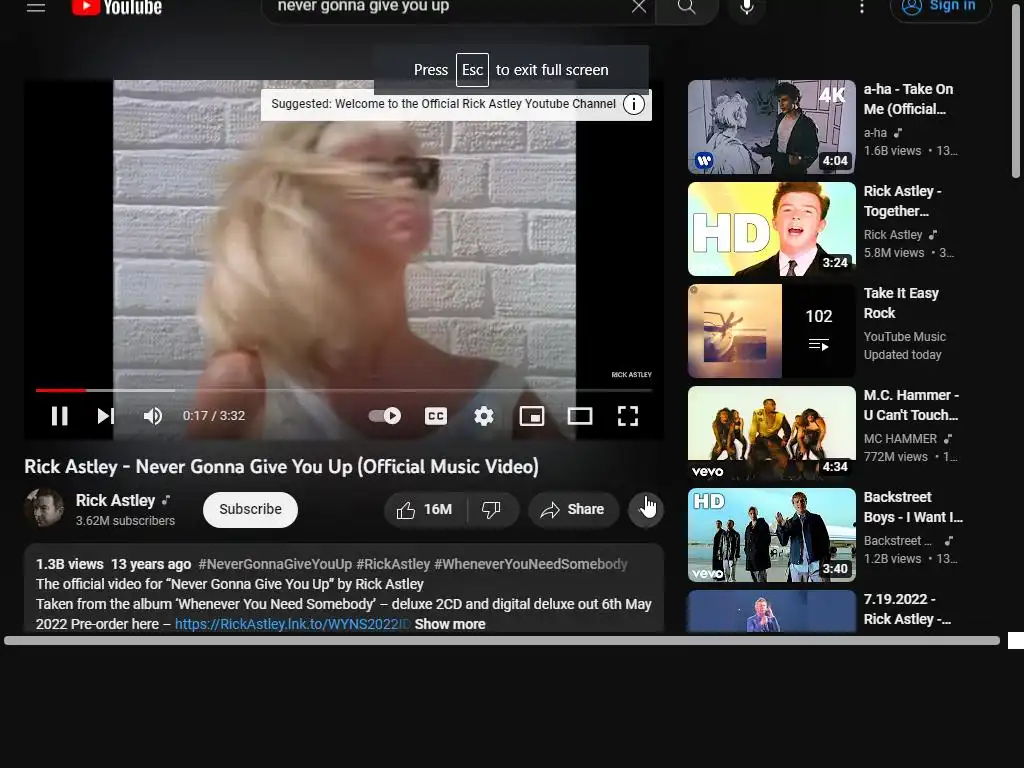Open the RickAstley.lnk.to pre-order link
This screenshot has width=1024, height=768.
[x=291, y=624]
